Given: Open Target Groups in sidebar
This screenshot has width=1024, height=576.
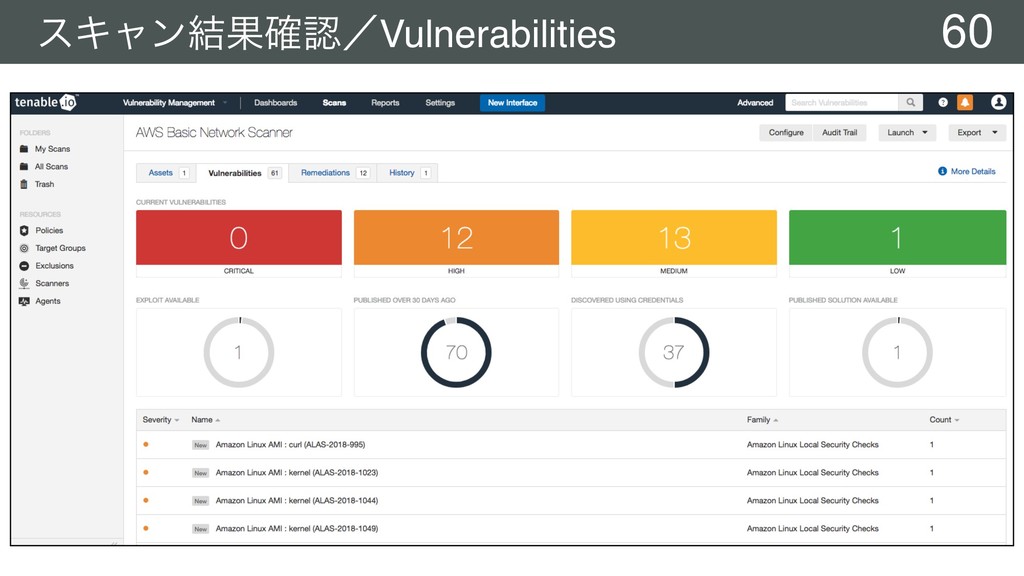Looking at the screenshot, I should point(60,248).
